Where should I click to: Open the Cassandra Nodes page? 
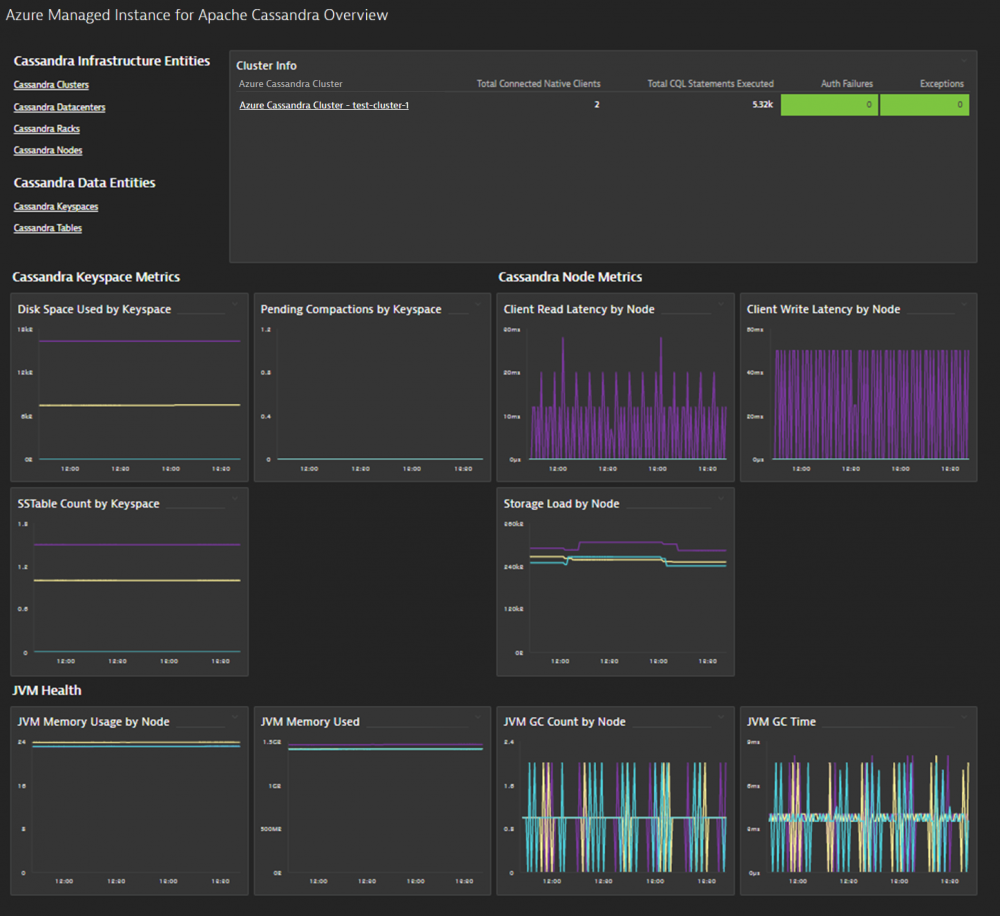(47, 150)
